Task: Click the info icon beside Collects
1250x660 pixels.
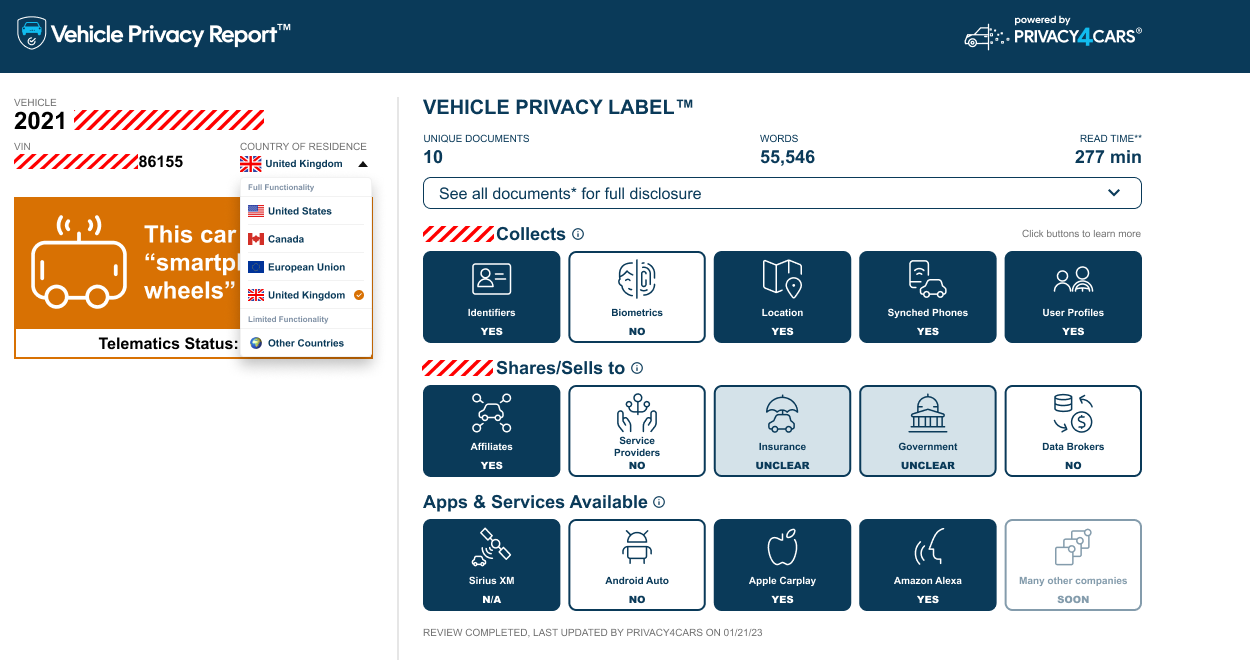Action: 578,234
